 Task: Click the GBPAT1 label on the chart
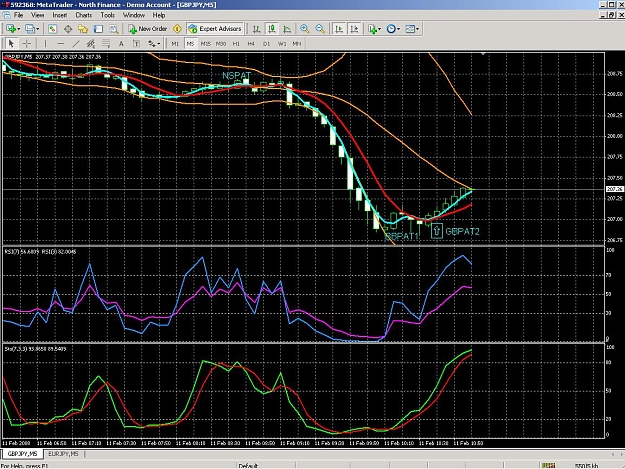(x=402, y=236)
